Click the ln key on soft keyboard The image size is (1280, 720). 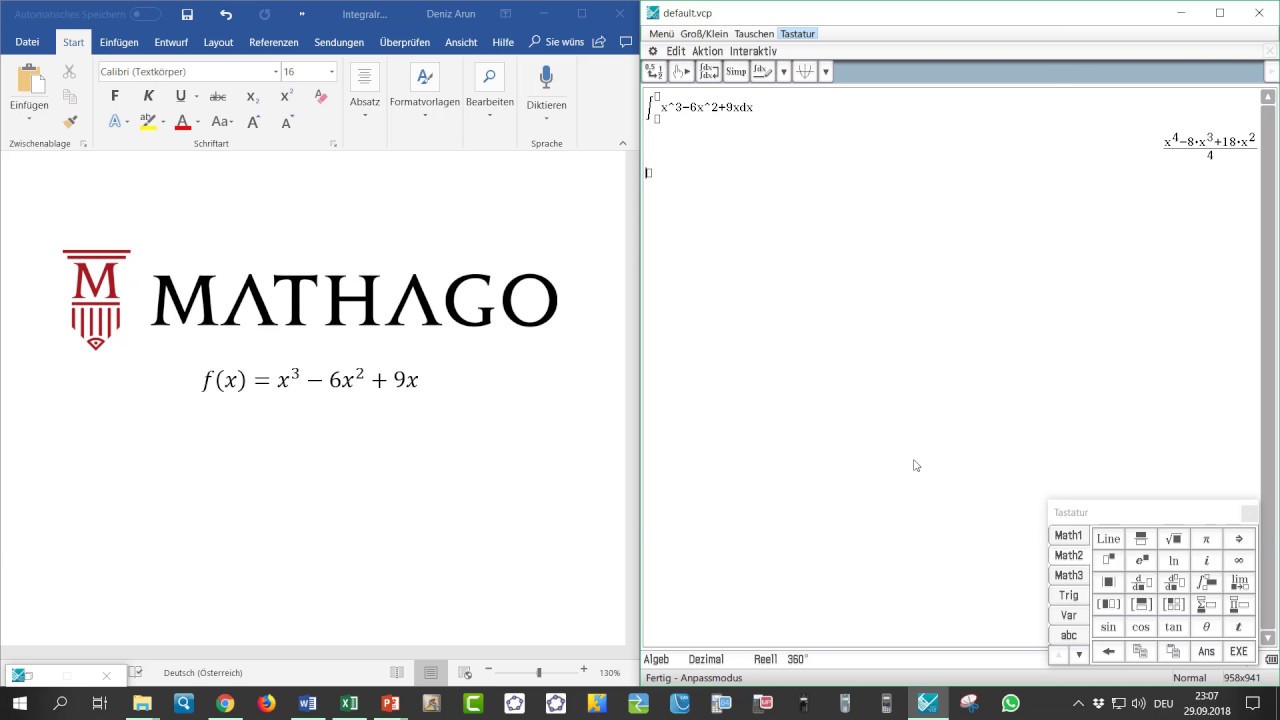pyautogui.click(x=1174, y=561)
